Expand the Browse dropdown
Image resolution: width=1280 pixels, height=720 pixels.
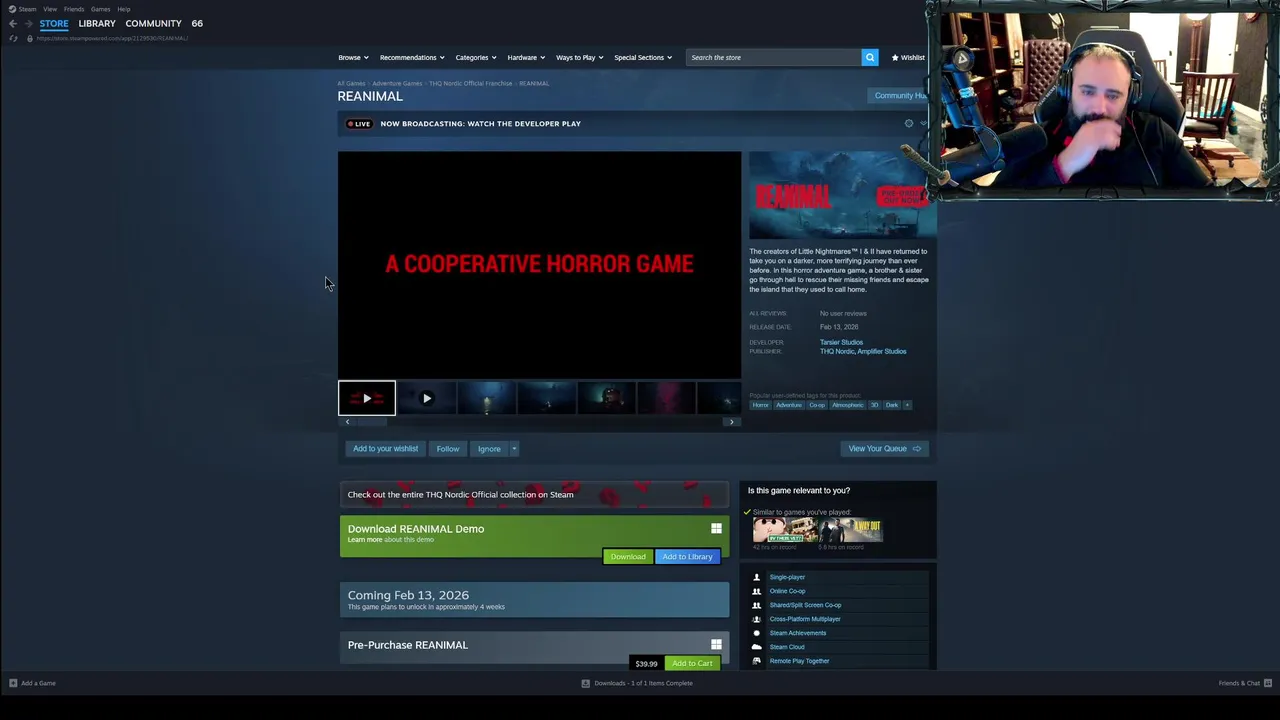(353, 57)
